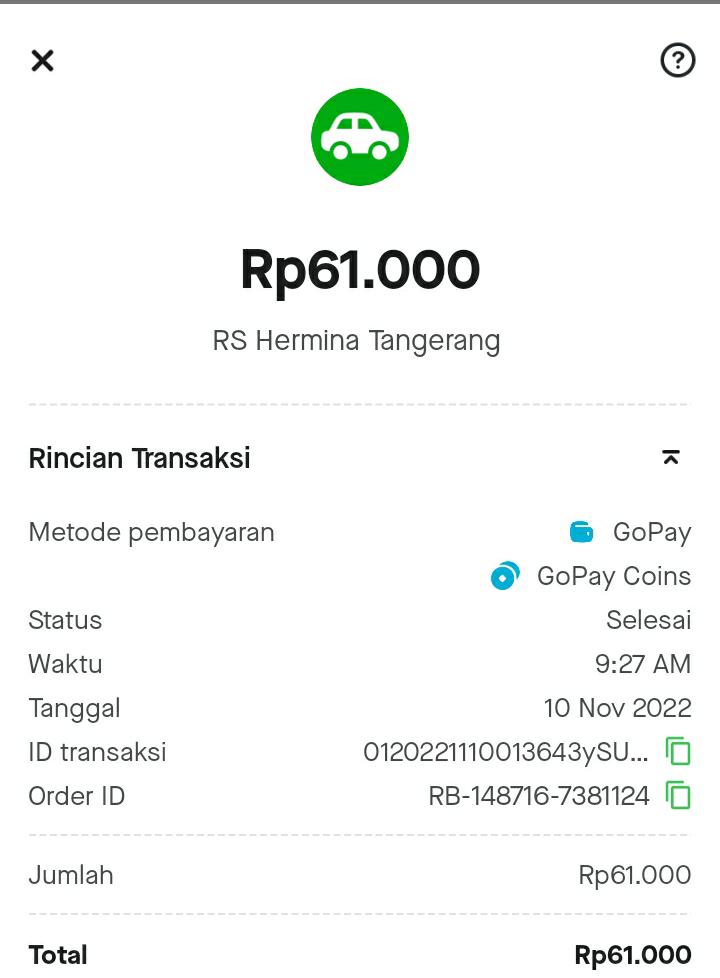The width and height of the screenshot is (720, 978).
Task: Tap the Rp61.000 headline amount
Action: [x=360, y=270]
